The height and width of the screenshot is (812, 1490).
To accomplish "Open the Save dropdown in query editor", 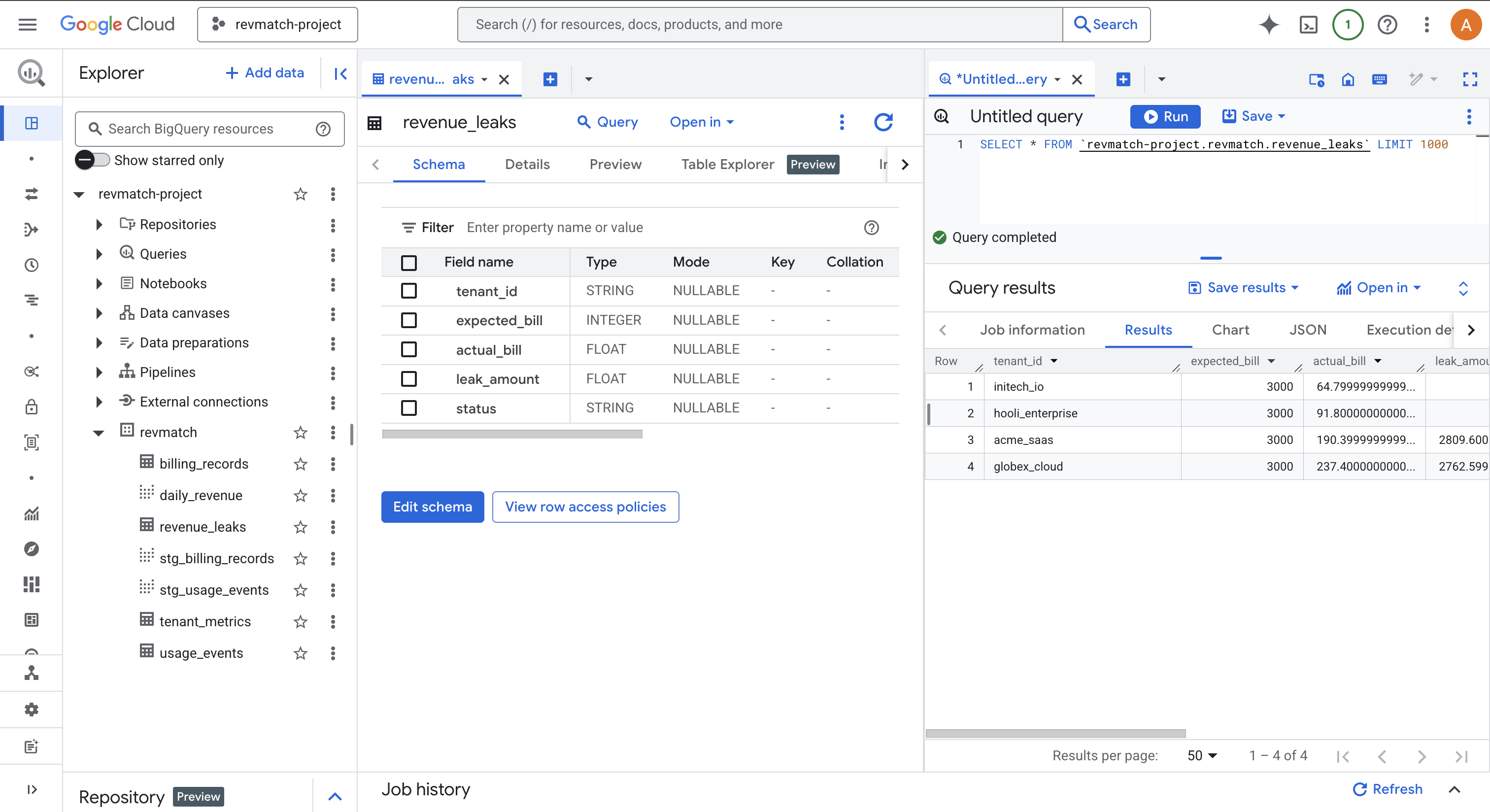I will tap(1253, 116).
